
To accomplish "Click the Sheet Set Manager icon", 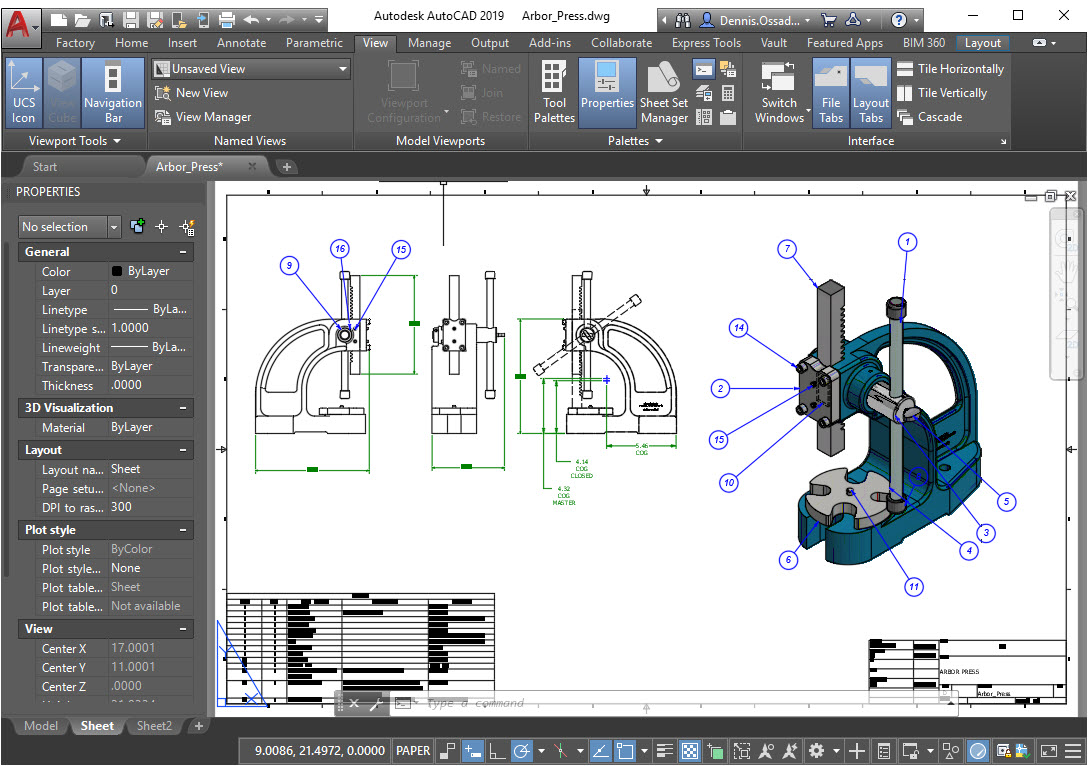I will click(x=664, y=92).
